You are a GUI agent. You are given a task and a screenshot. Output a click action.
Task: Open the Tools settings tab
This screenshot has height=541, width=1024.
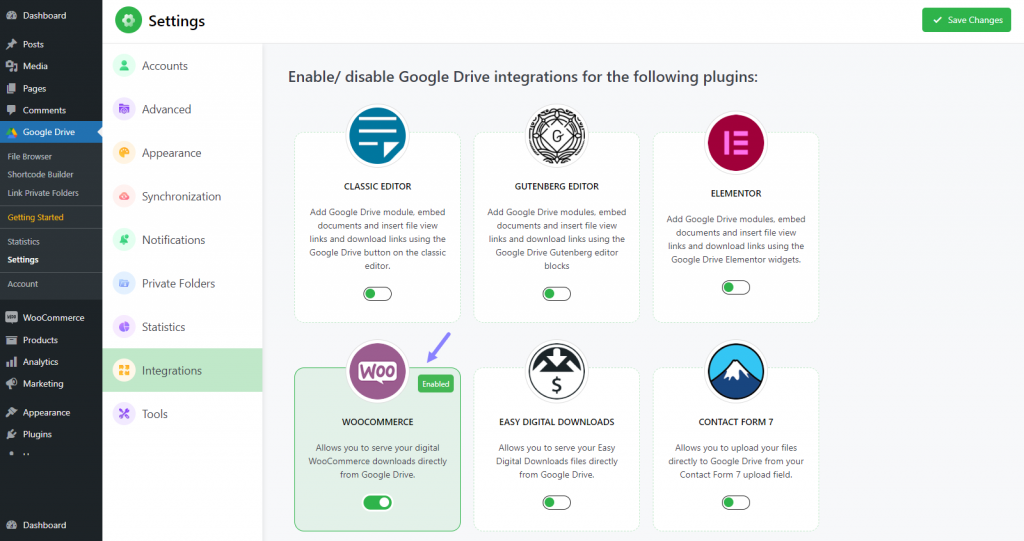[x=182, y=414]
